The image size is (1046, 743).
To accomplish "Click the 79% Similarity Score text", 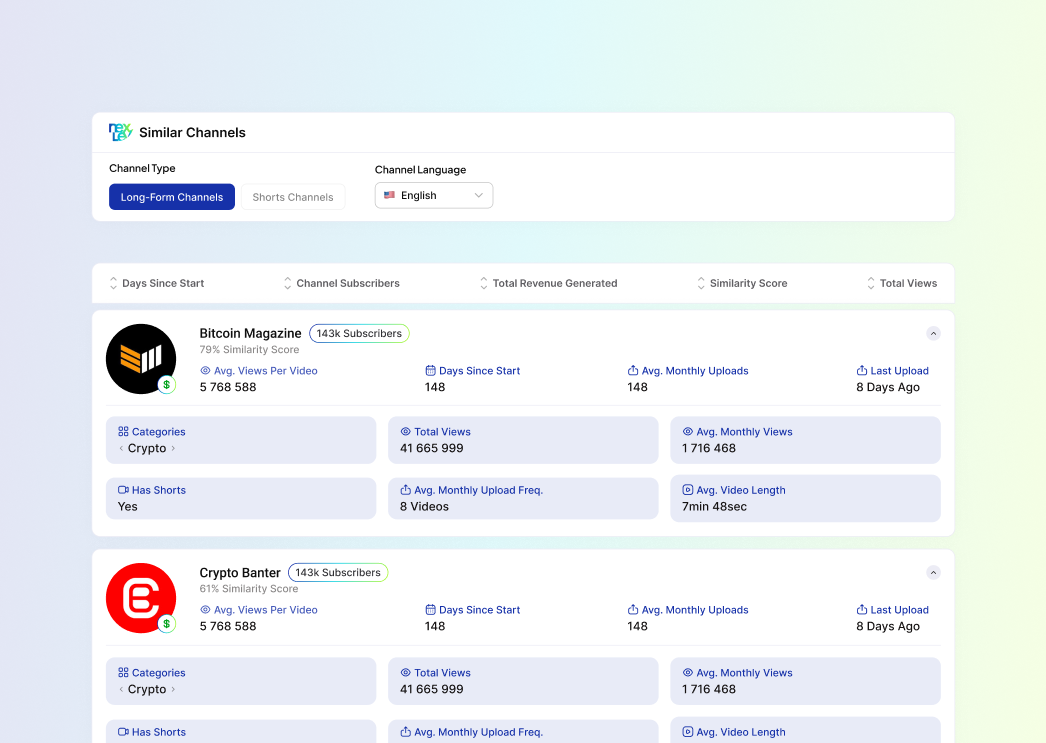I will pyautogui.click(x=249, y=349).
